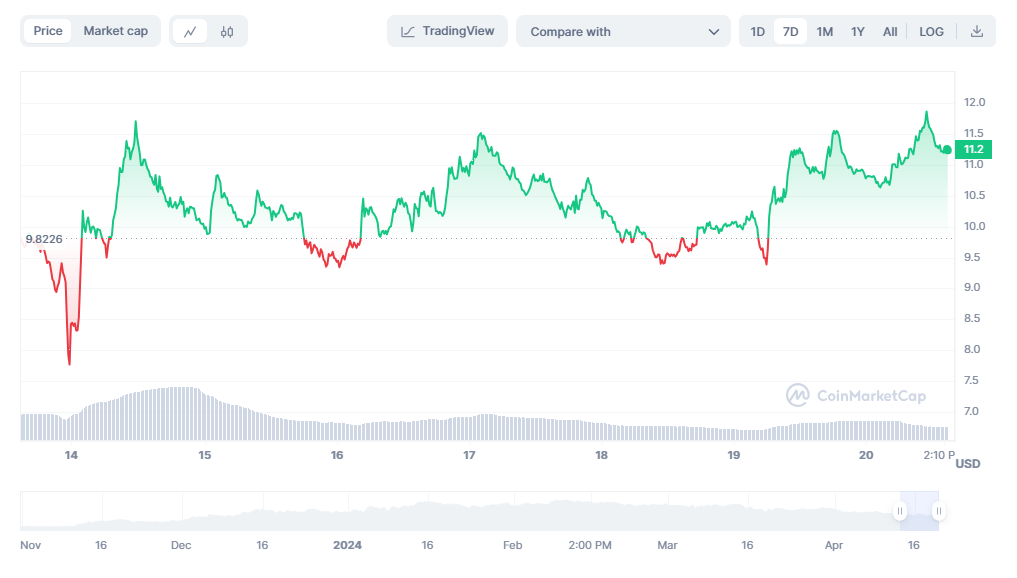Click the 11.2 current price label
The height and width of the screenshot is (578, 1017).
(x=973, y=150)
